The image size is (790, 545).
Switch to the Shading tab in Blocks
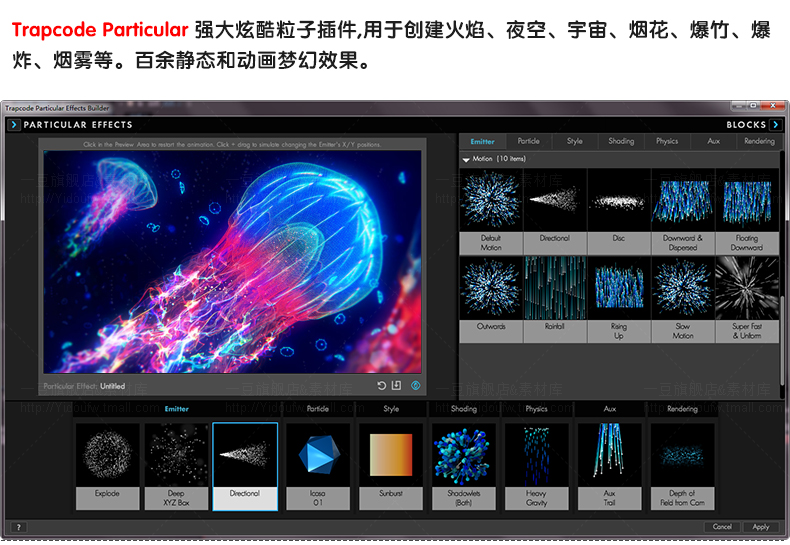[x=621, y=142]
